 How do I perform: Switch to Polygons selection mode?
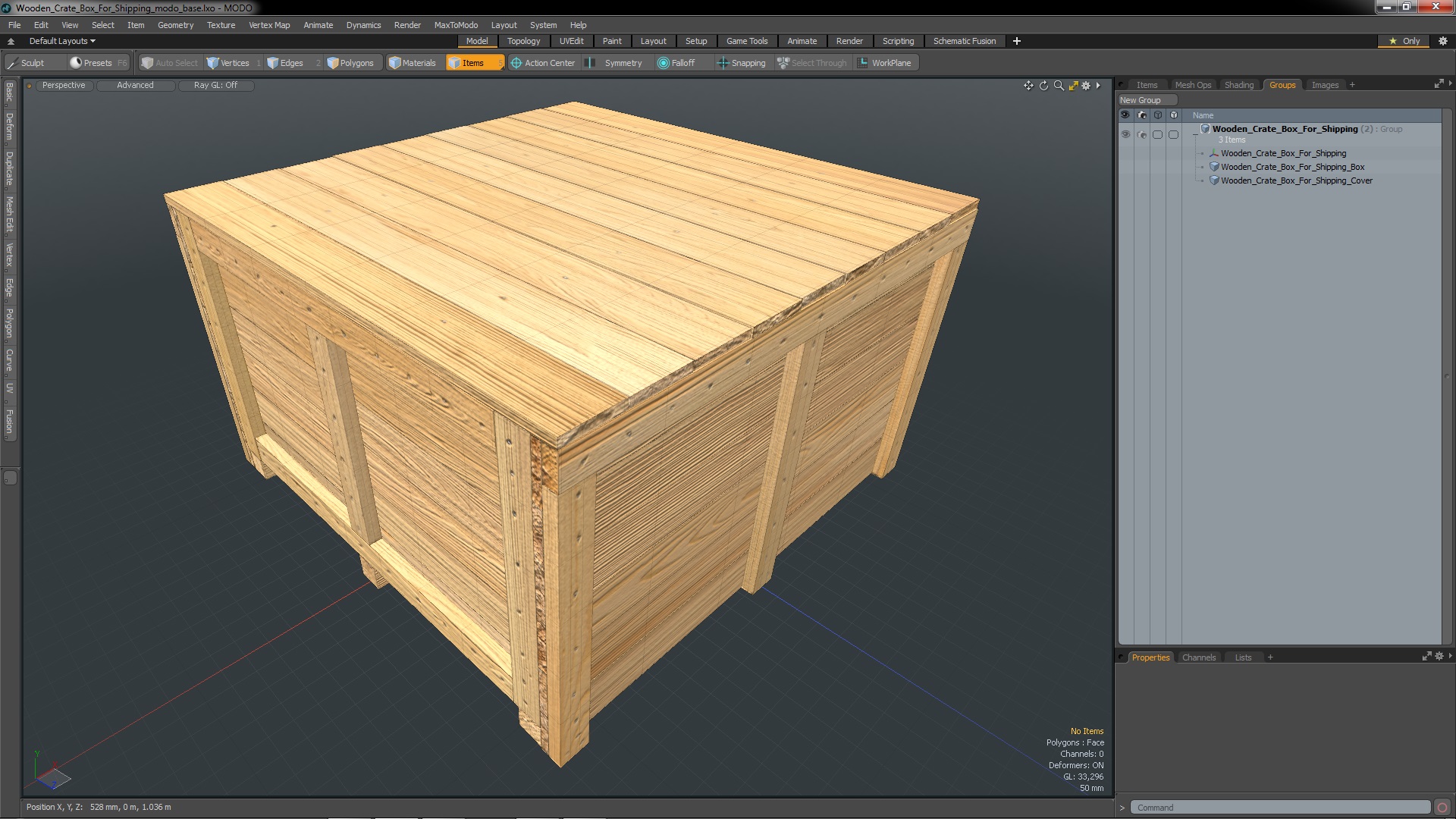tap(355, 63)
